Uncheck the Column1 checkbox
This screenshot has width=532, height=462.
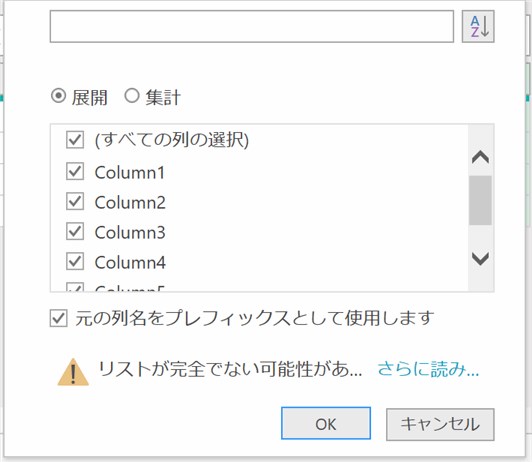pos(75,171)
